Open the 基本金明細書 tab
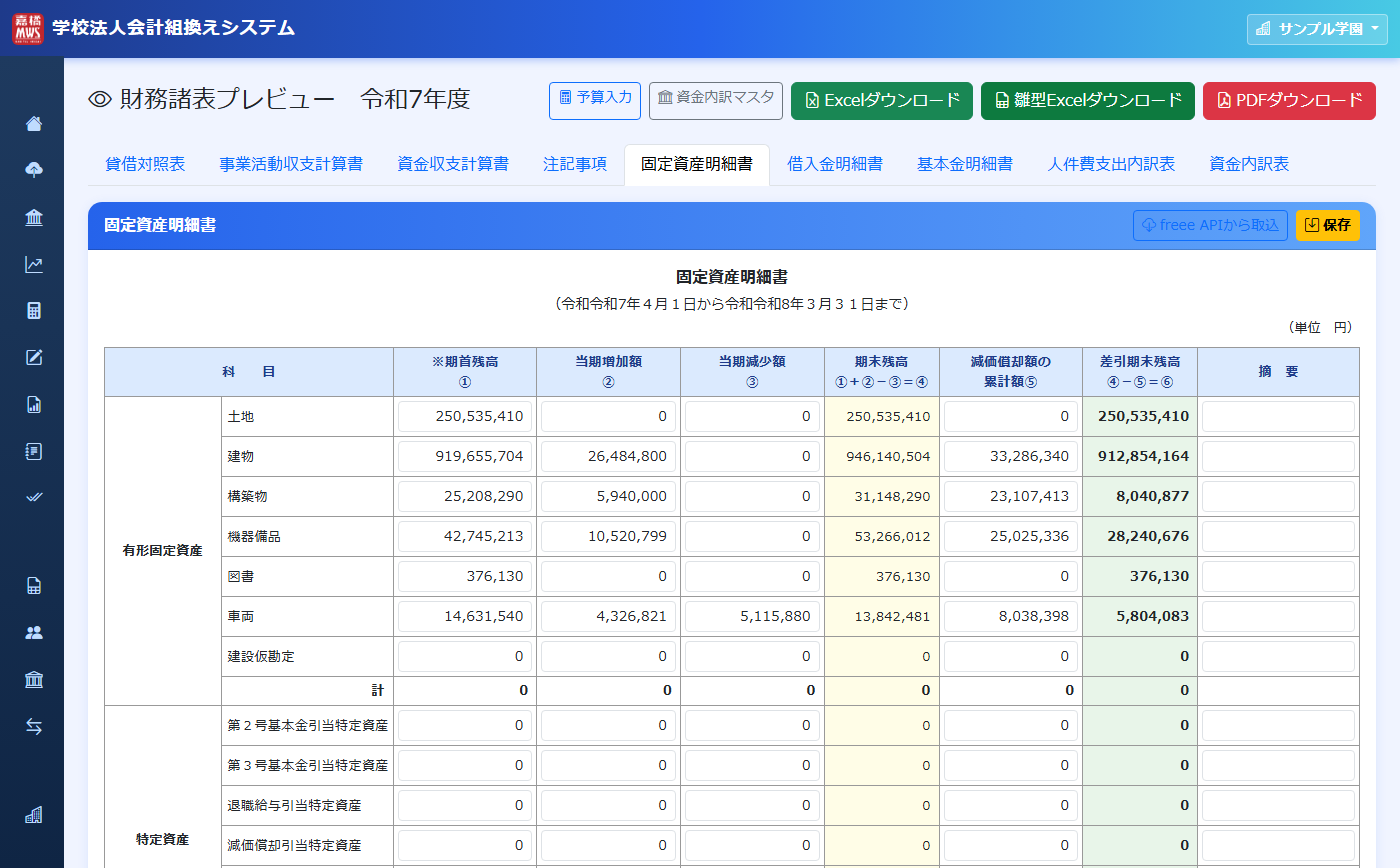This screenshot has width=1400, height=868. tap(965, 165)
